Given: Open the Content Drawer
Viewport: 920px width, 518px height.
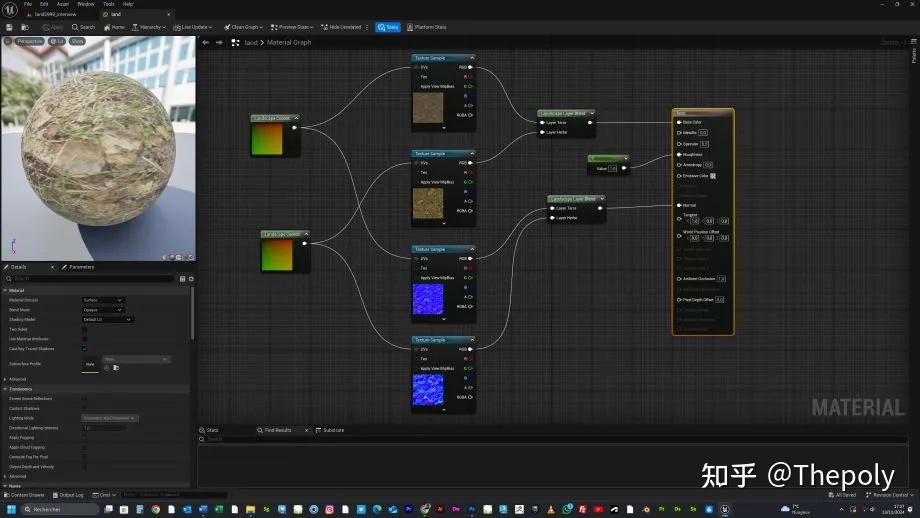Looking at the screenshot, I should pos(25,495).
